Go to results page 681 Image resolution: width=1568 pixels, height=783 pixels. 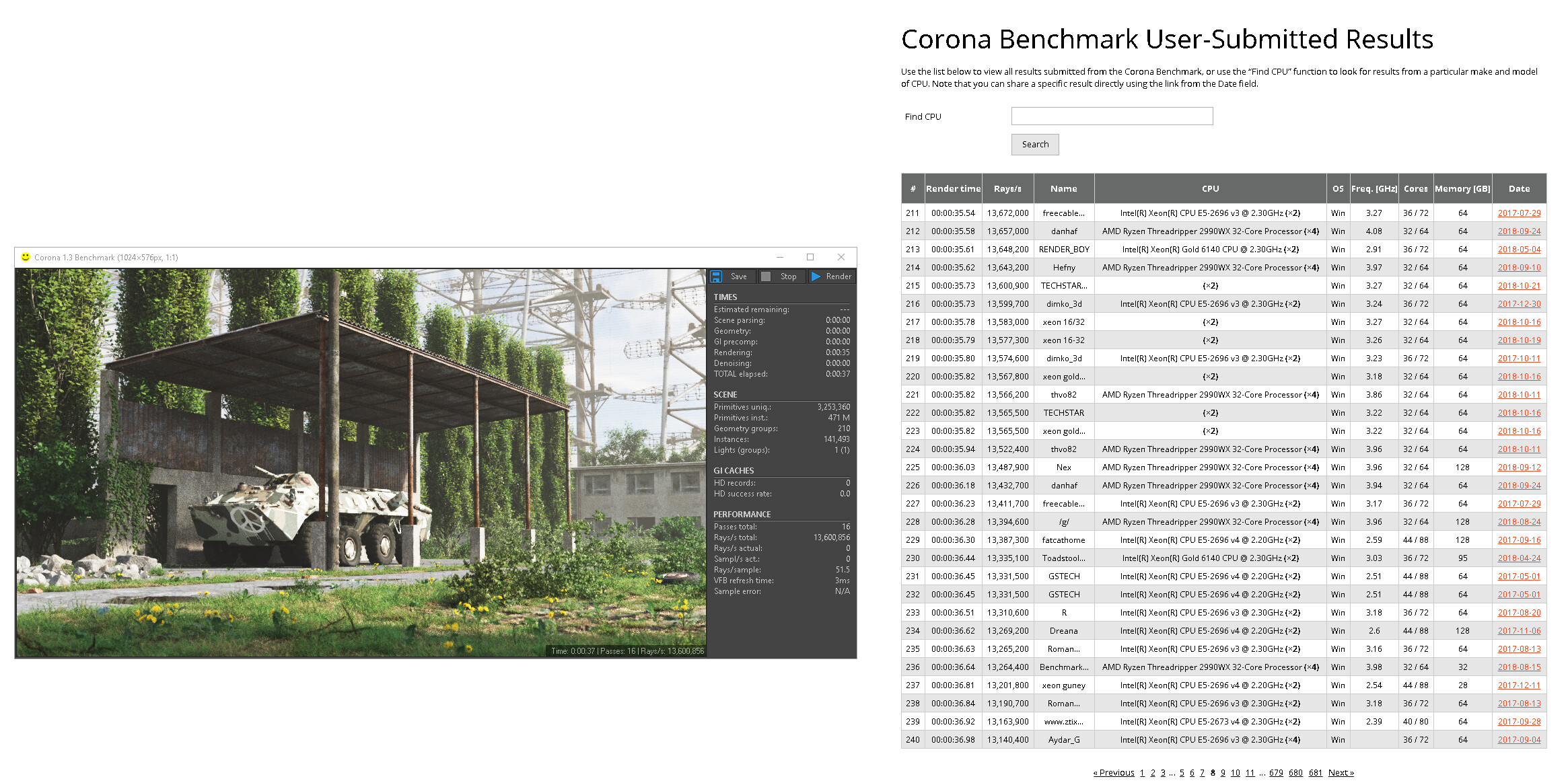click(x=1316, y=772)
